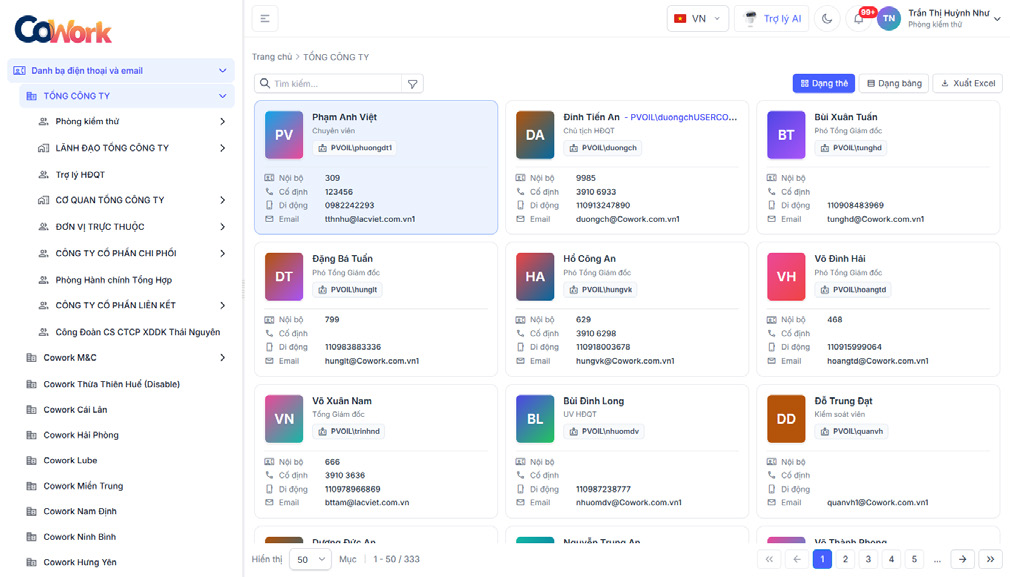Open BT avatar of Bùi Xuân Tuấn
The width and height of the screenshot is (1010, 577).
786,135
